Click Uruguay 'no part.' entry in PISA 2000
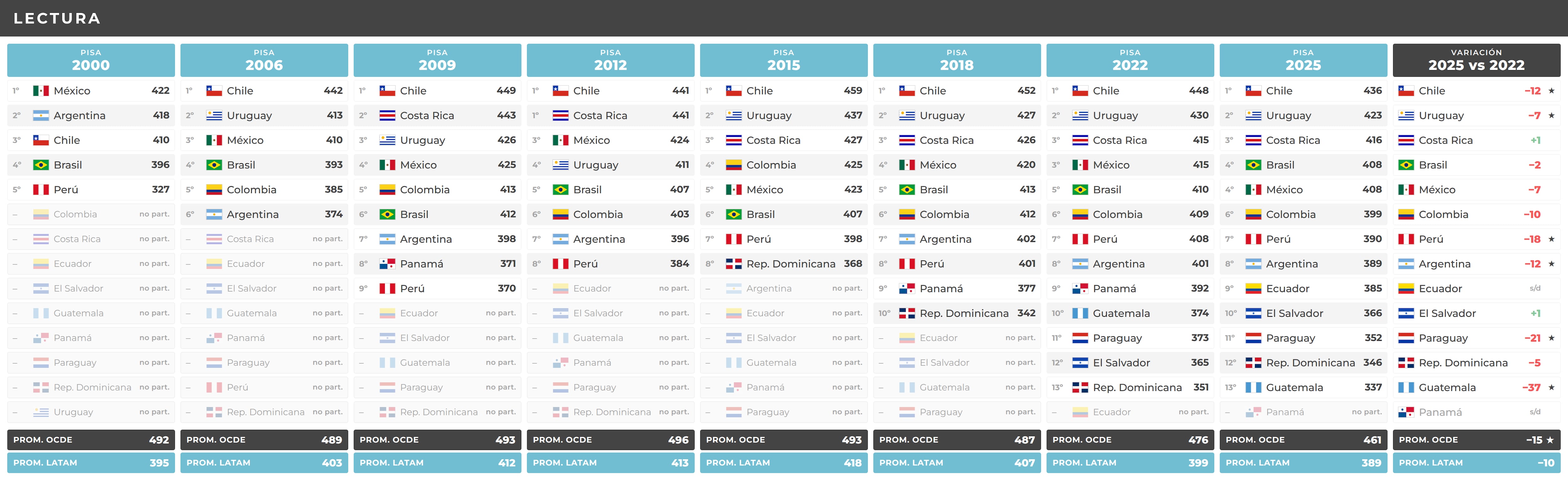 pyautogui.click(x=154, y=412)
